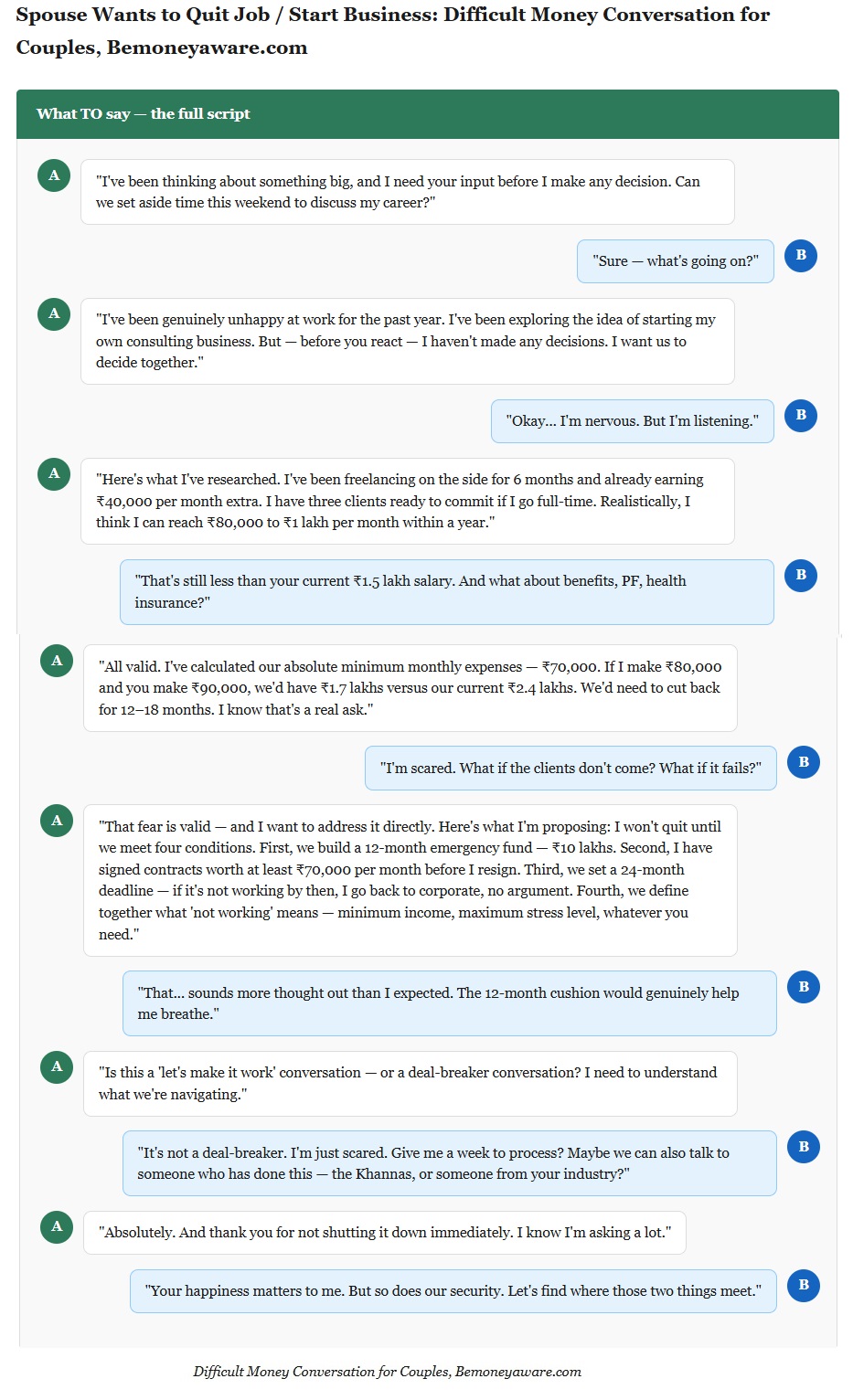The width and height of the screenshot is (853, 1400).
Task: Click the "What TO say — the full script" header
Action: (x=144, y=114)
